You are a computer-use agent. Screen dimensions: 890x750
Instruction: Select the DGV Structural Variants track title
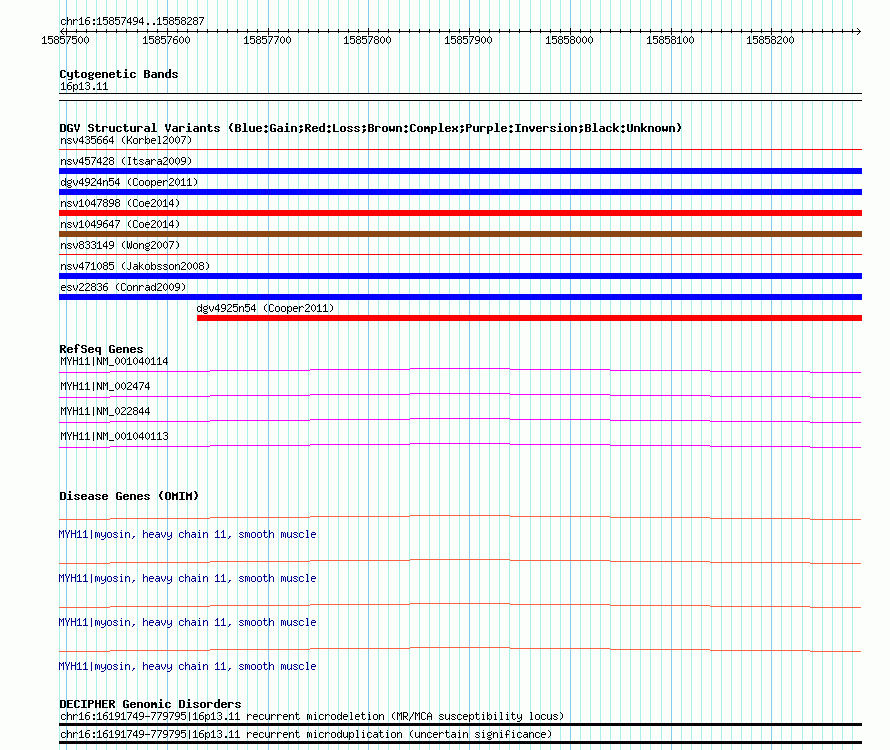pos(371,128)
